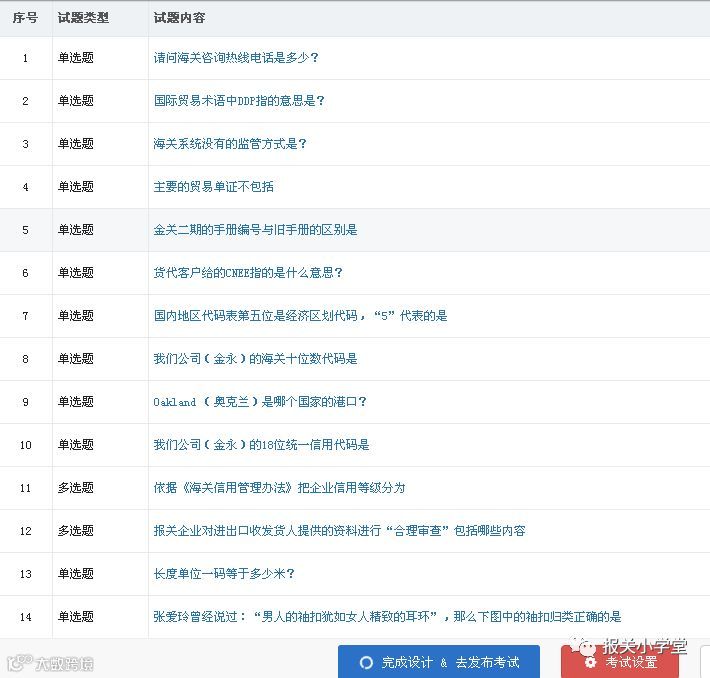Open question about Oakland (奥克兰) port

(x=260, y=402)
